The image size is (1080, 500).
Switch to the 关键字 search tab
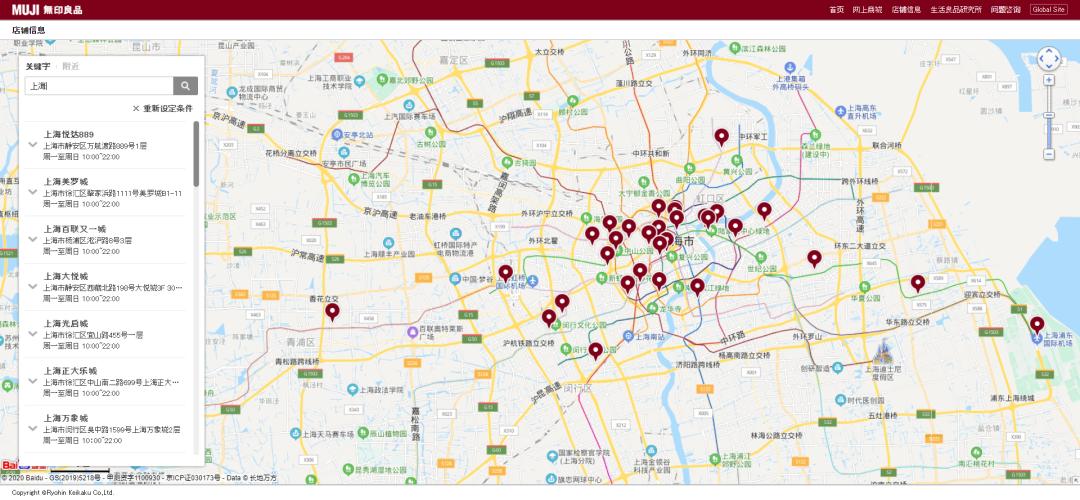click(38, 66)
